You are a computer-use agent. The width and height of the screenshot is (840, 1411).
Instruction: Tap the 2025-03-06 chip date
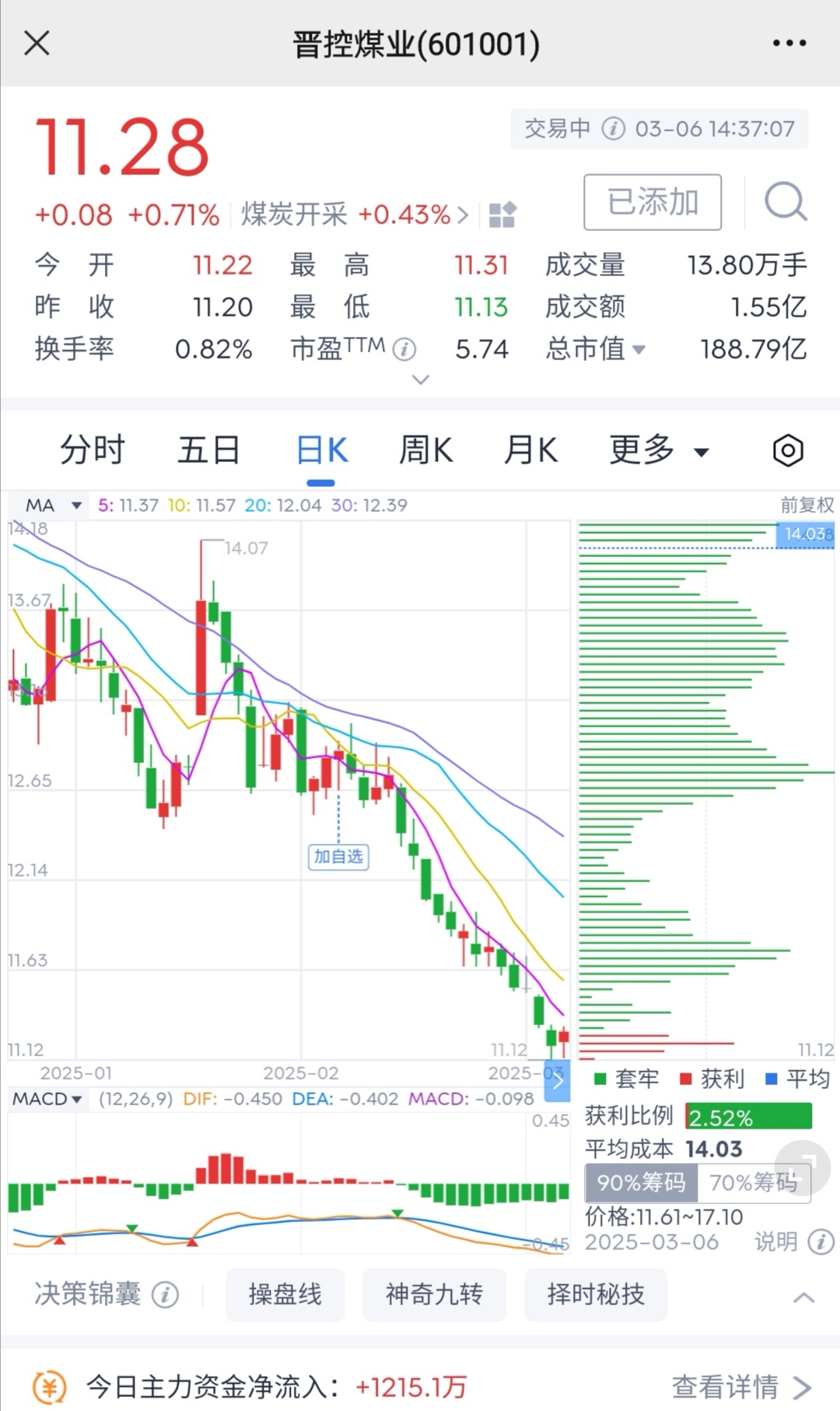pyautogui.click(x=652, y=1241)
